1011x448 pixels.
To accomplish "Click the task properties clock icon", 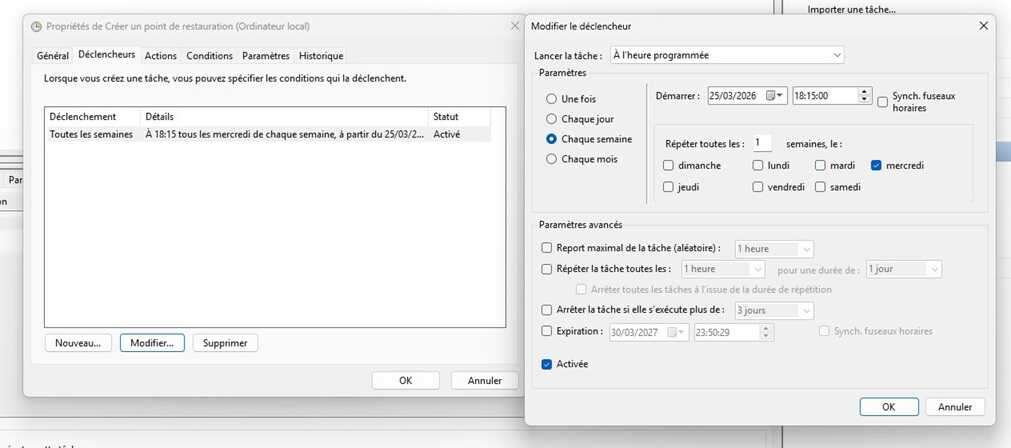I will pyautogui.click(x=36, y=27).
